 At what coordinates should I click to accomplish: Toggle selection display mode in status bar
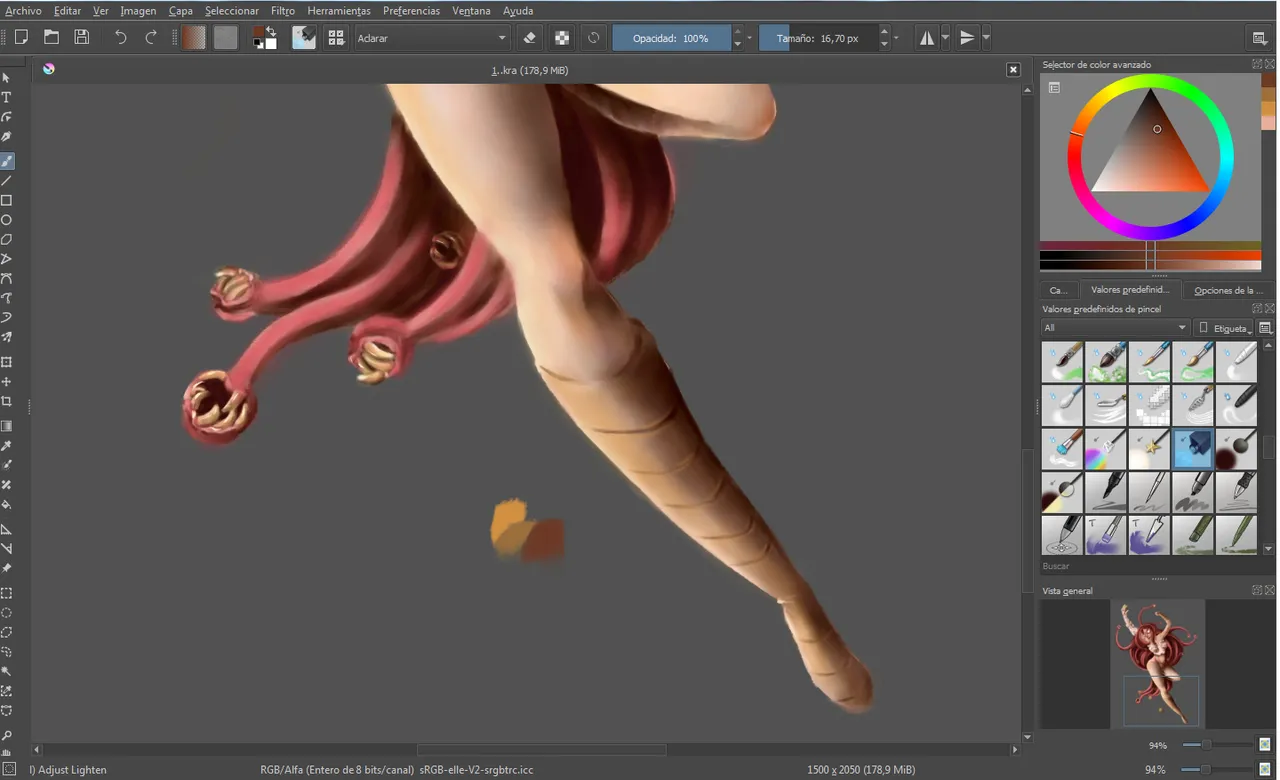(x=10, y=770)
